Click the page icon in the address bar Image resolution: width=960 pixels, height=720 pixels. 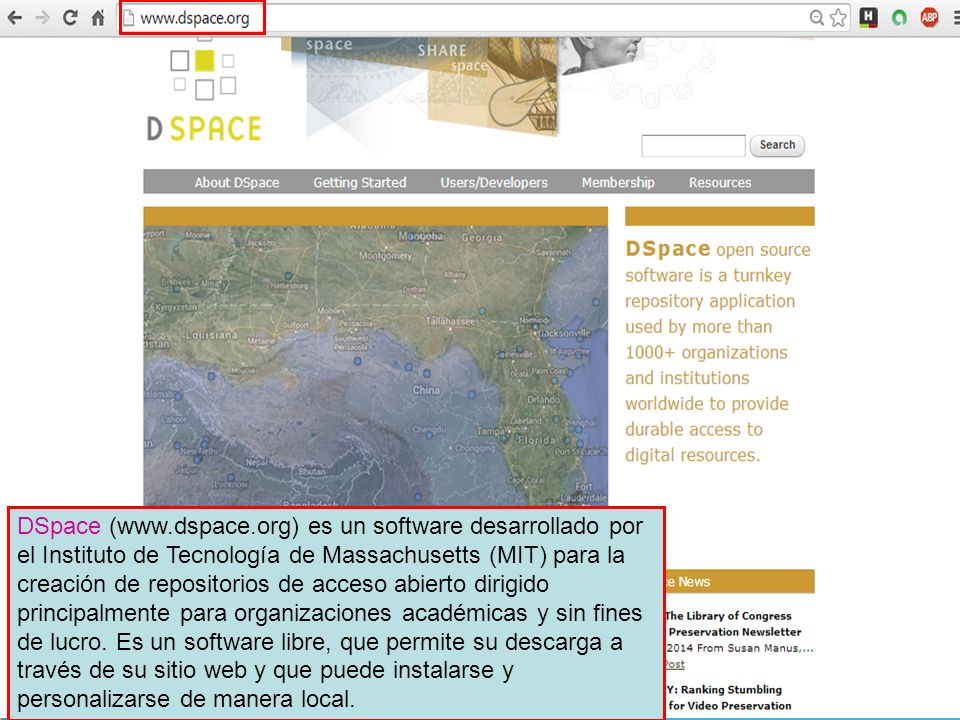pyautogui.click(x=129, y=18)
